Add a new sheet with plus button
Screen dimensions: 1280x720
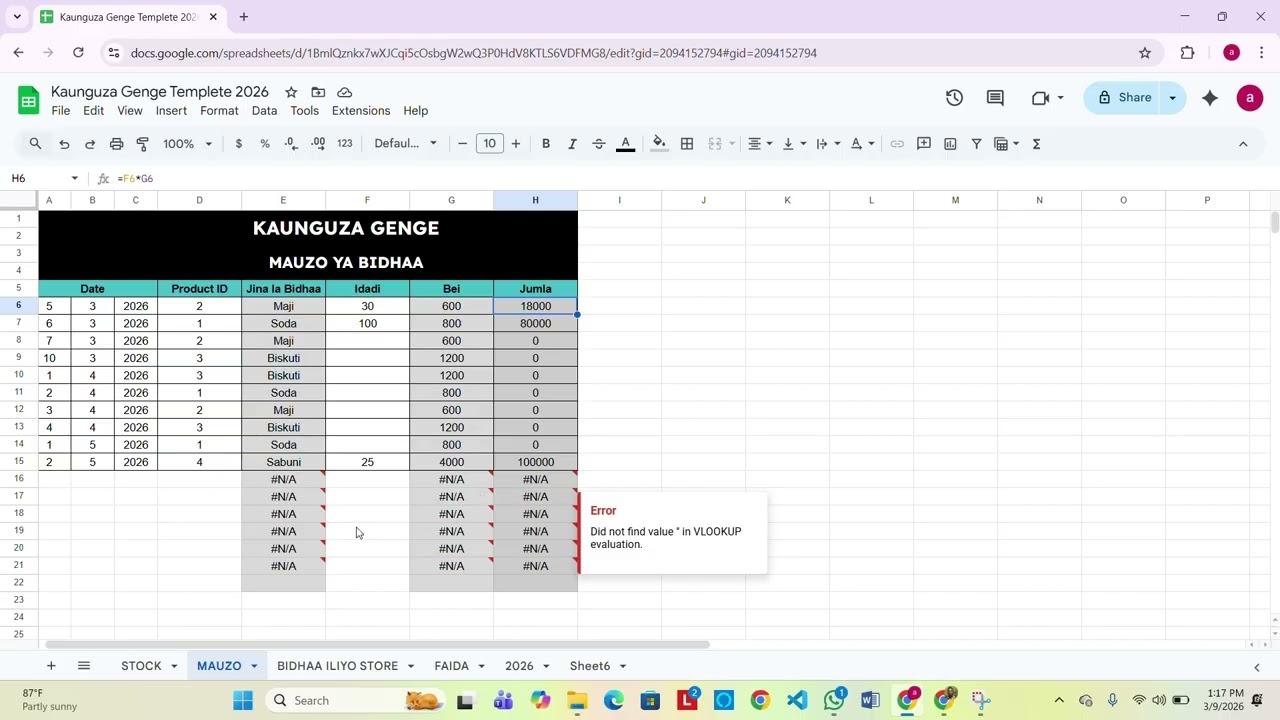tap(51, 666)
